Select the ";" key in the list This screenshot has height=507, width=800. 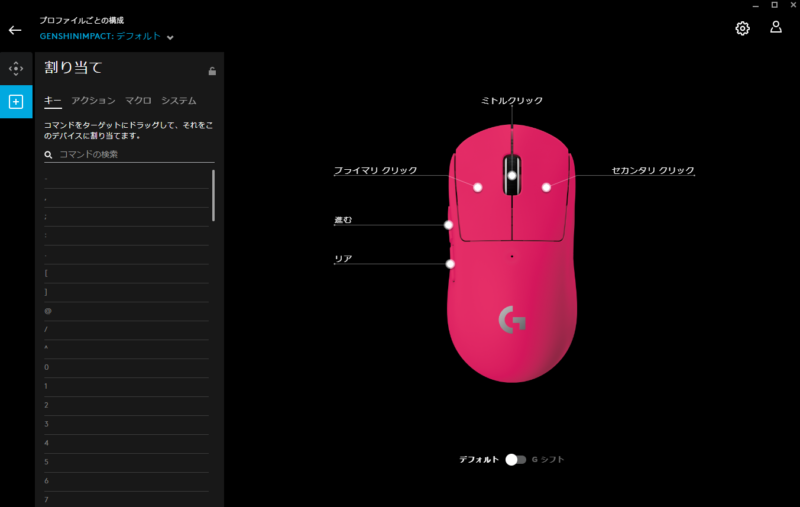tap(127, 217)
